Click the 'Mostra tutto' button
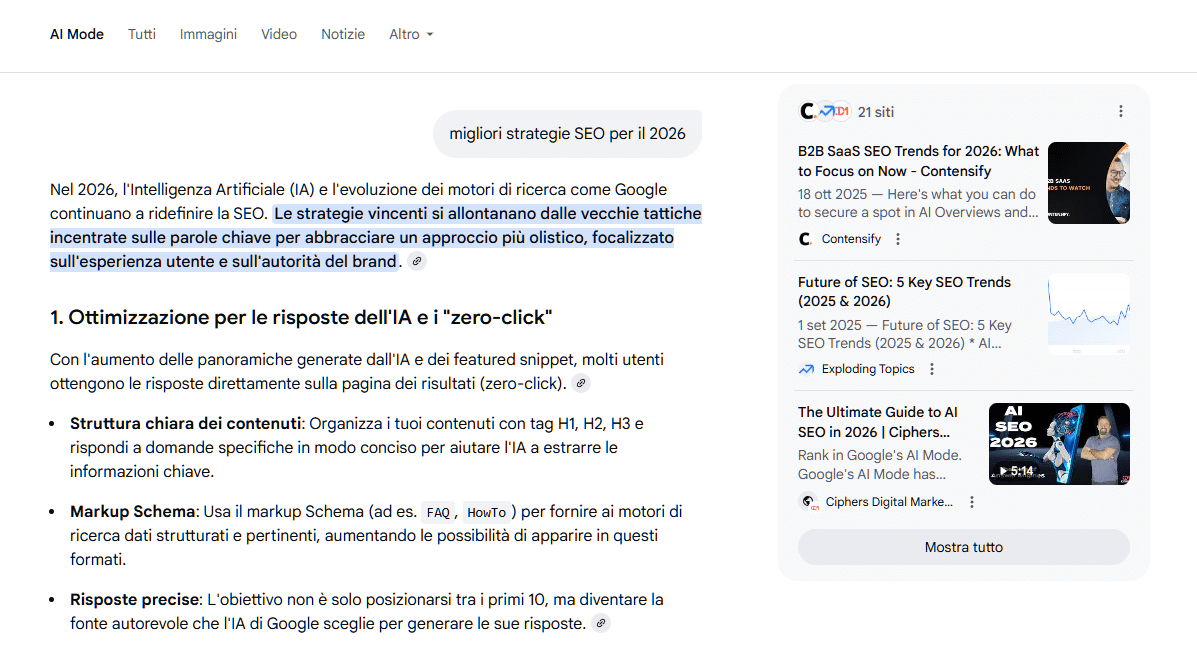This screenshot has width=1197, height=660. pos(963,547)
